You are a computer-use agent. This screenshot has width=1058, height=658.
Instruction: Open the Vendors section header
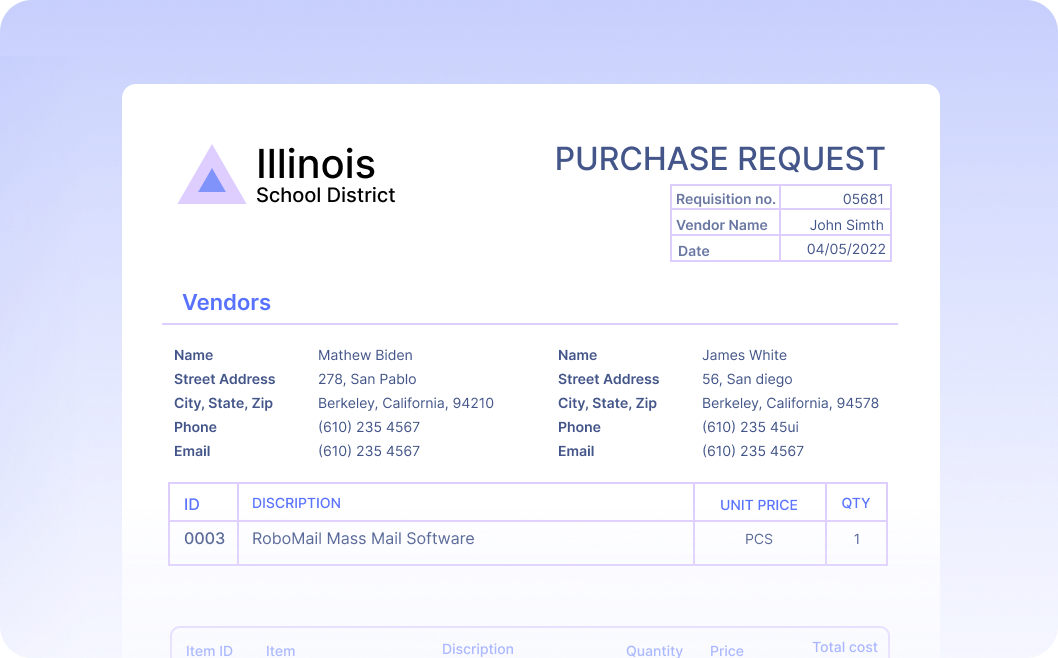coord(226,303)
